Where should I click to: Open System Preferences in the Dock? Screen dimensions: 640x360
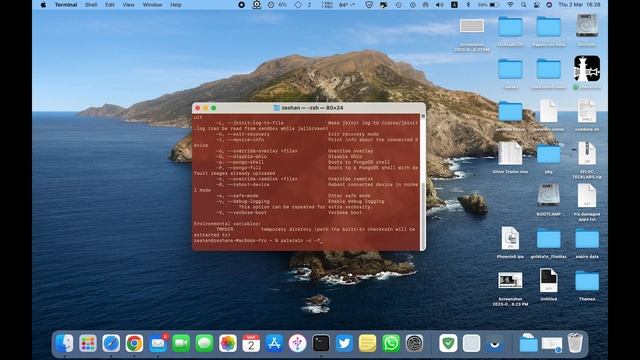[414, 343]
